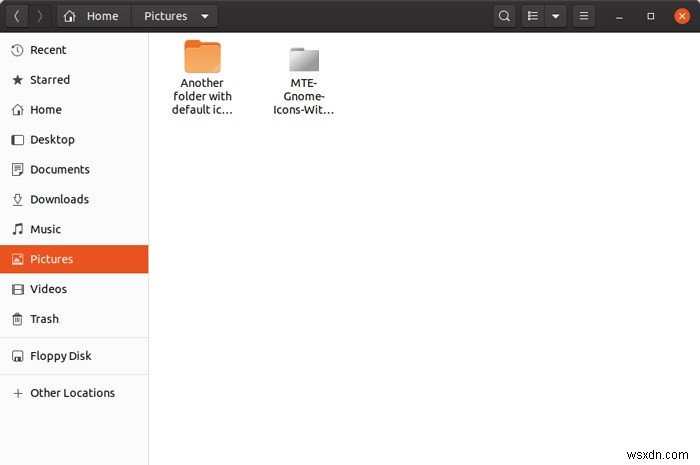Open the view options dropdown arrow

[556, 16]
